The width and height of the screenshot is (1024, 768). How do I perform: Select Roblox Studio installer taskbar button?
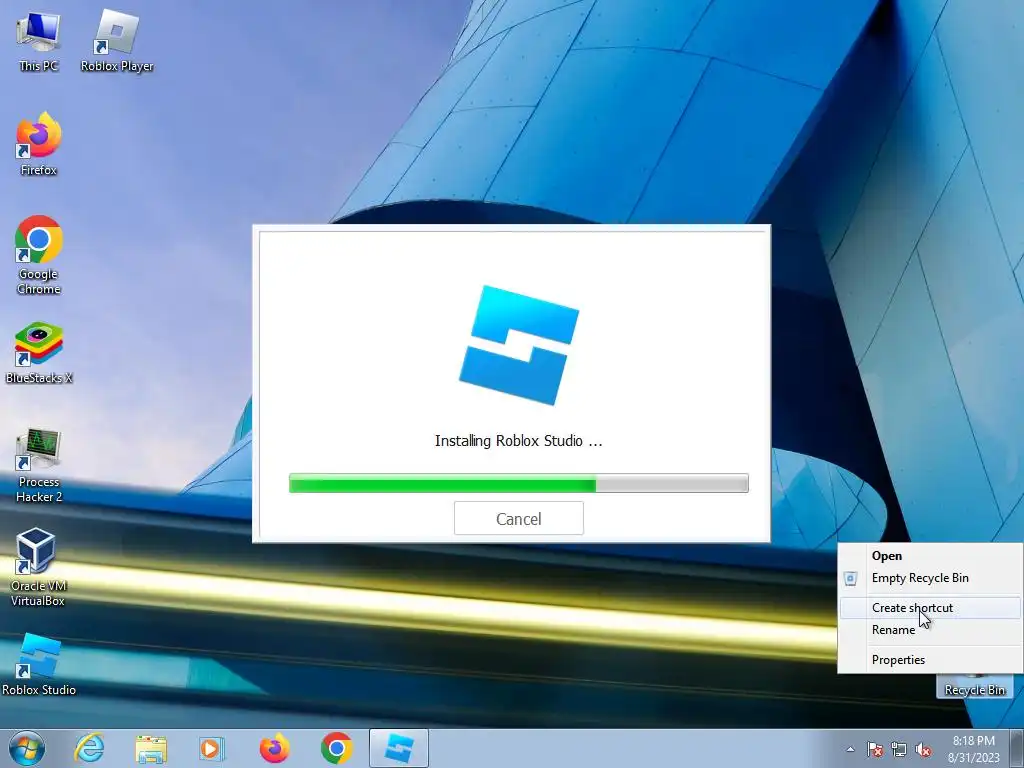(399, 748)
